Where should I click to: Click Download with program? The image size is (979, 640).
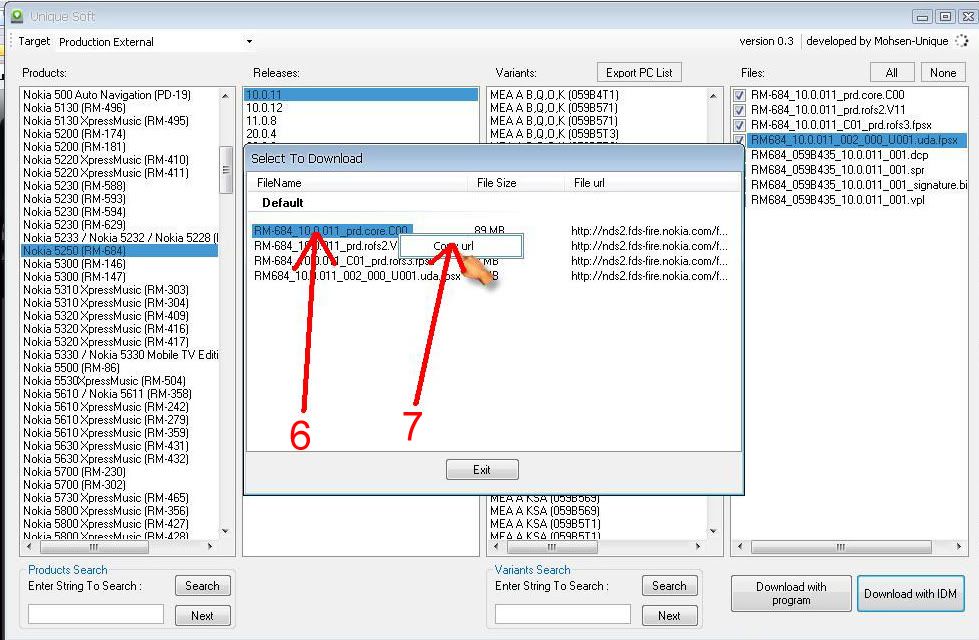pyautogui.click(x=791, y=594)
